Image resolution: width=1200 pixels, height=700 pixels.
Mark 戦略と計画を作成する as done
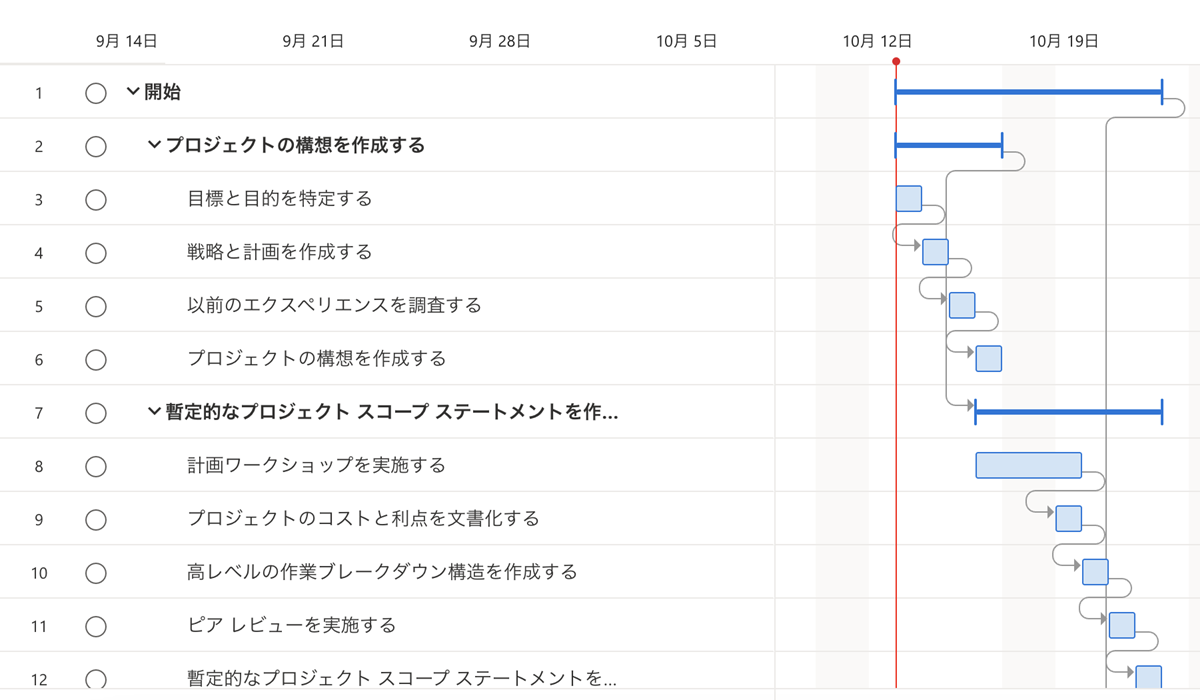pyautogui.click(x=96, y=252)
